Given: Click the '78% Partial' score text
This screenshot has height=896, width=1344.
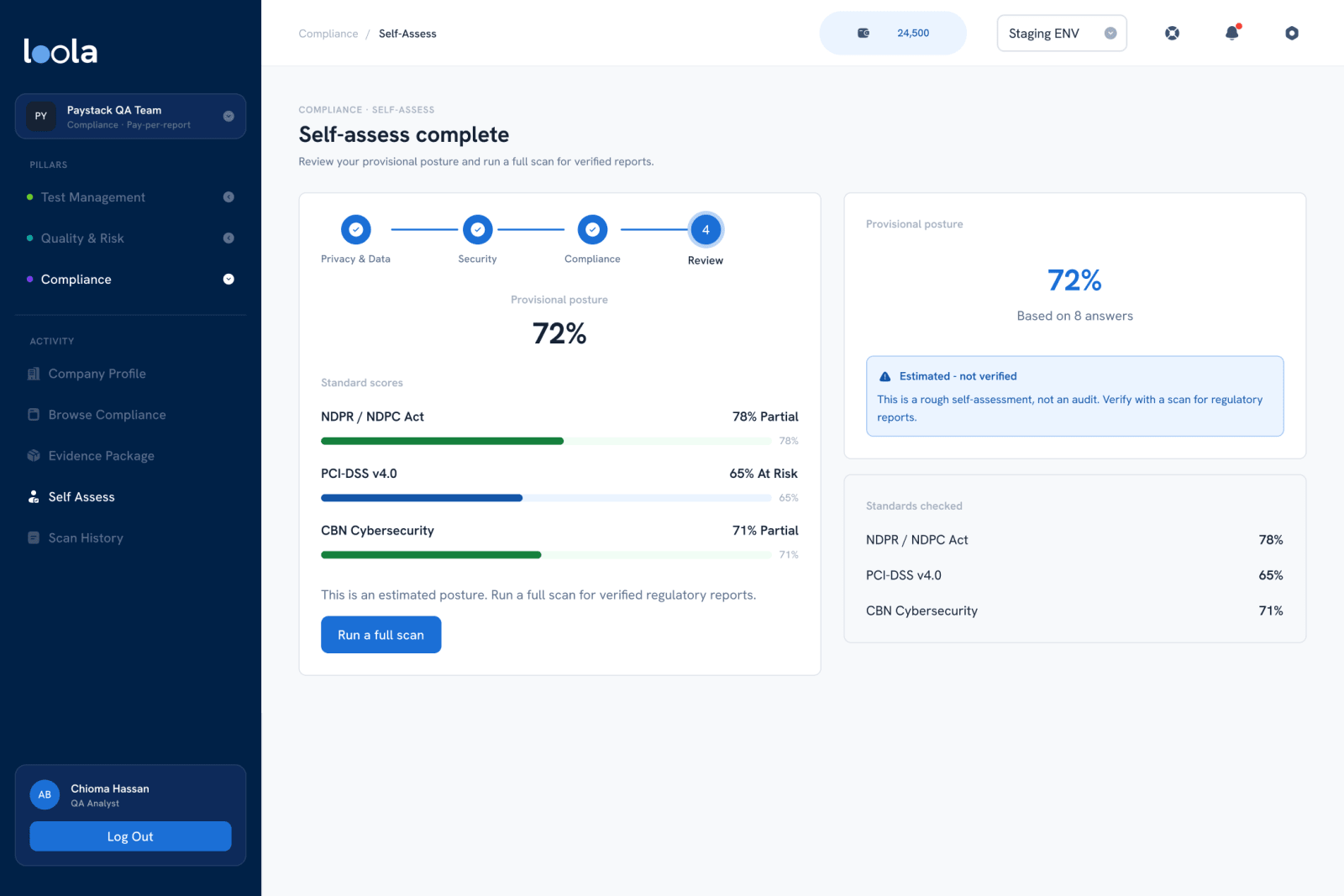Looking at the screenshot, I should click(765, 417).
